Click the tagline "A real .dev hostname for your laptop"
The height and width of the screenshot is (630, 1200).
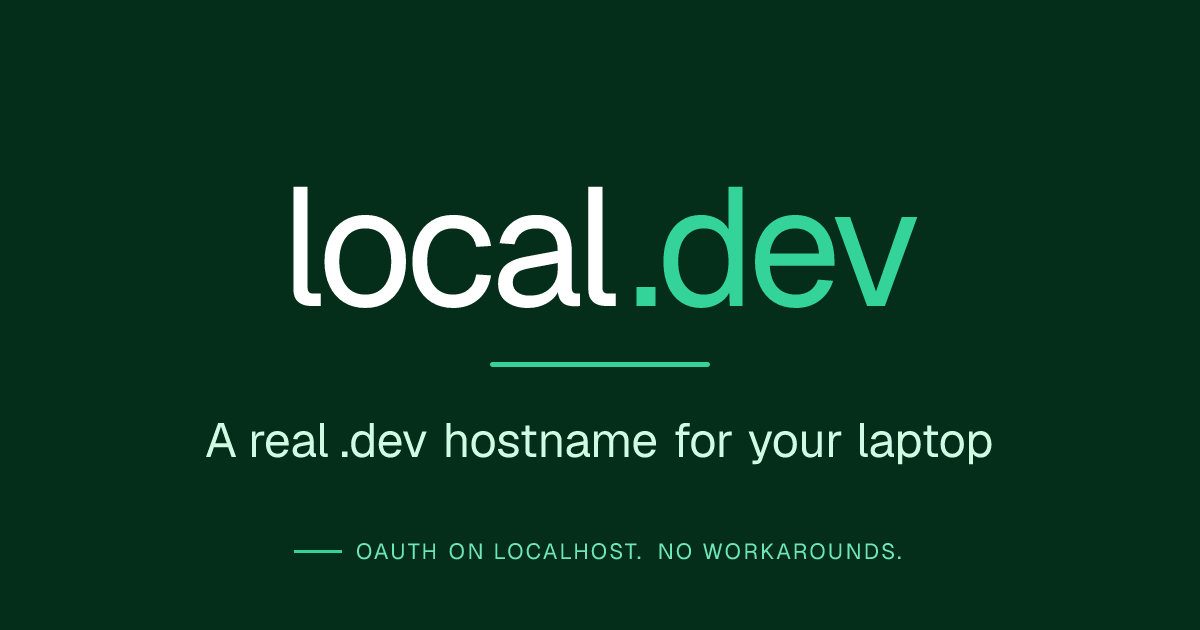click(x=599, y=442)
